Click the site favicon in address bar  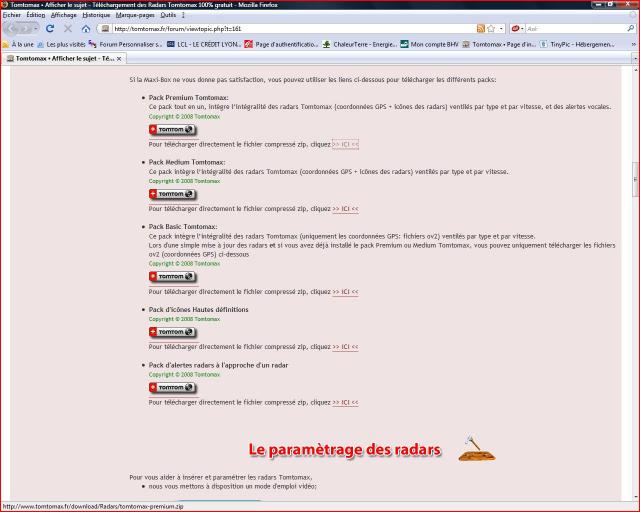coord(105,29)
